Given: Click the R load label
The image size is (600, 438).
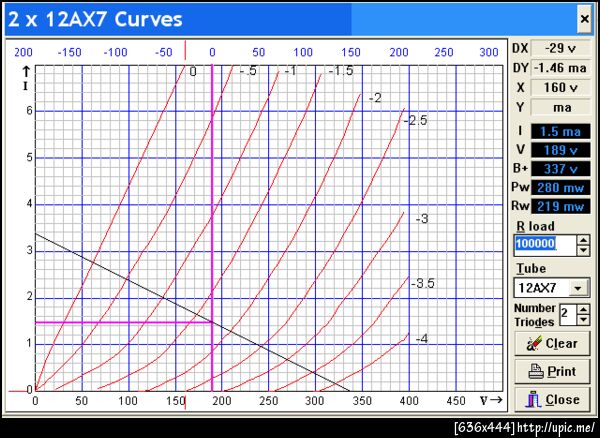Looking at the screenshot, I should pyautogui.click(x=535, y=226).
